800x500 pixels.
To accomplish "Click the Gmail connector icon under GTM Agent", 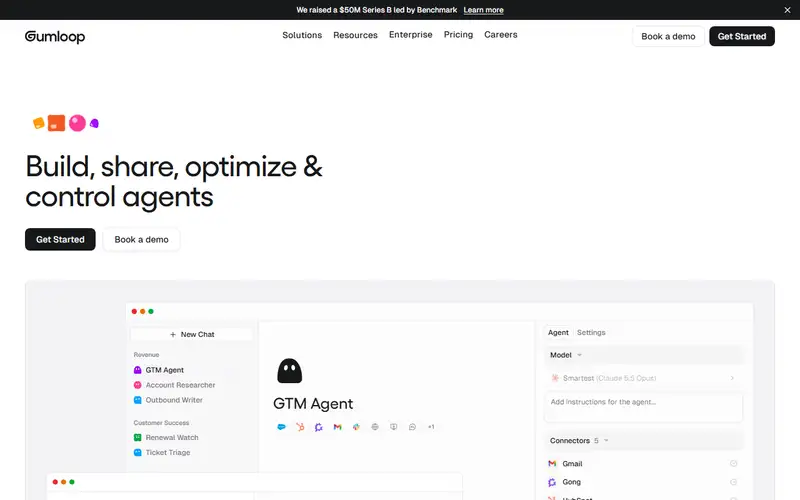I will pyautogui.click(x=337, y=427).
